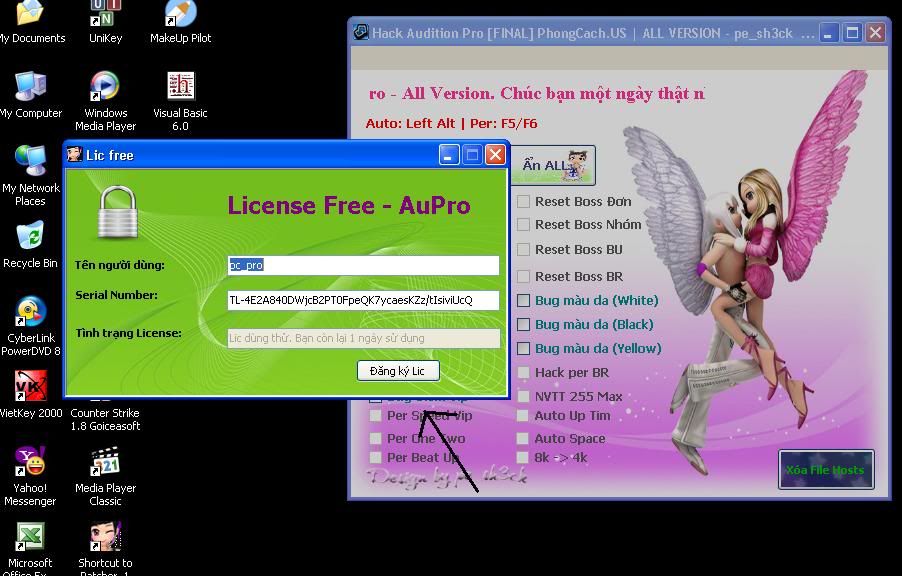Viewport: 902px width, 576px height.
Task: Focus the Tên người dùng input field
Action: (364, 265)
